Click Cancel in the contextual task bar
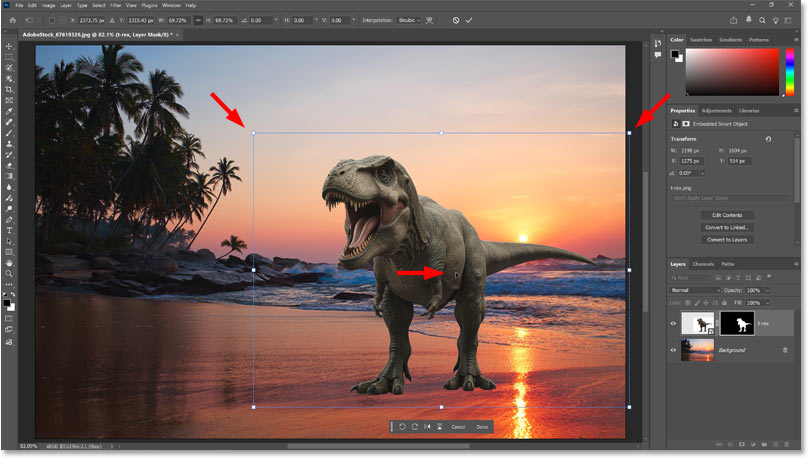Image resolution: width=809 pixels, height=459 pixels. coord(458,427)
